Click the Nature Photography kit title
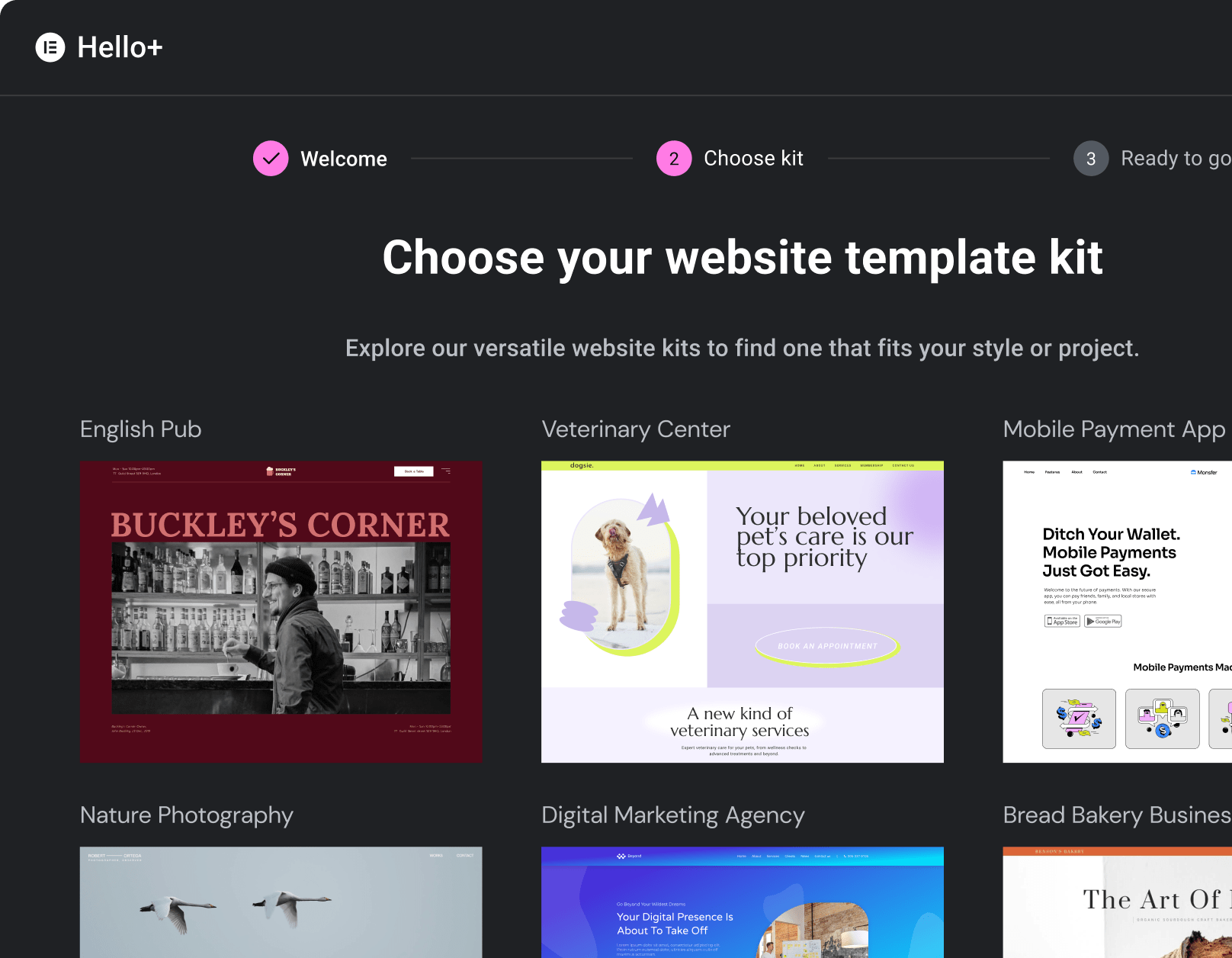 coord(187,815)
